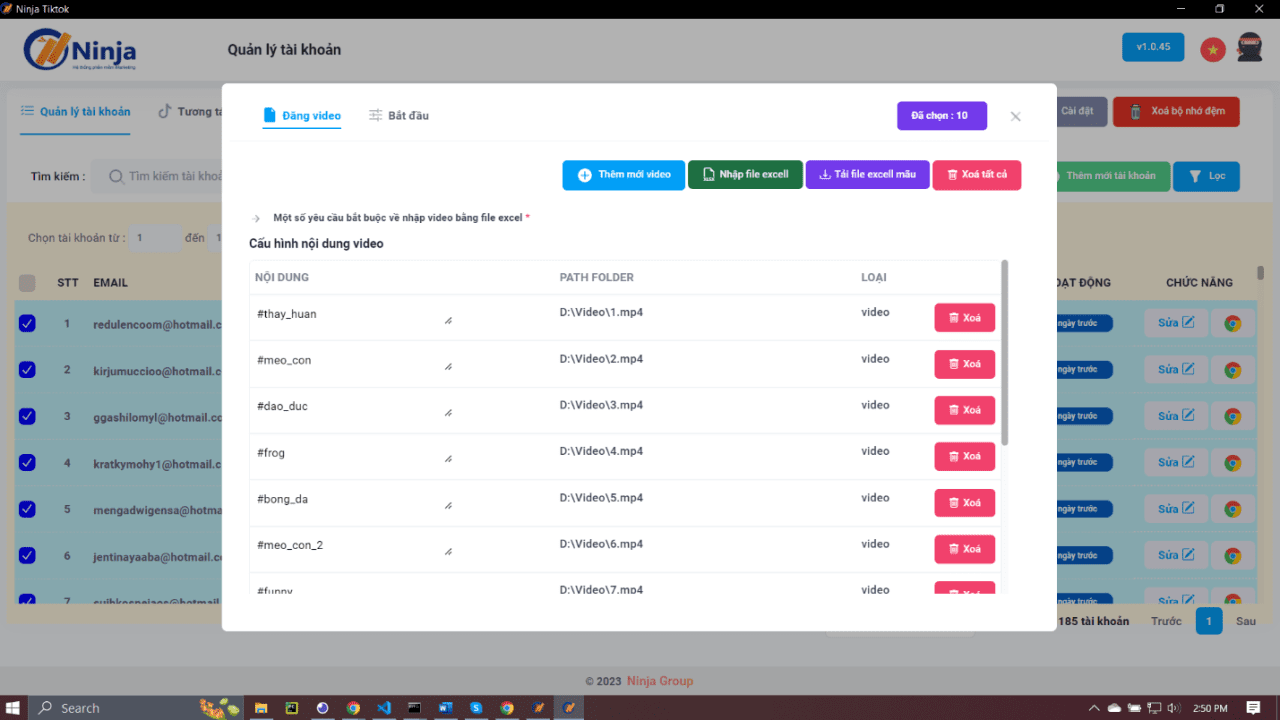Delete the #meo_con_2 video row
Image resolution: width=1280 pixels, height=720 pixels.
(964, 549)
